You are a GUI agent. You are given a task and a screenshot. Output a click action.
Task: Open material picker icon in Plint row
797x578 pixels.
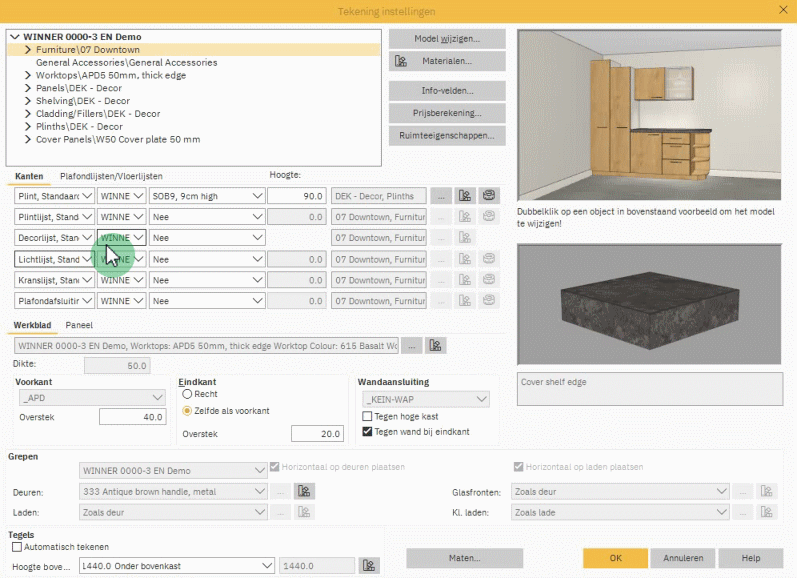465,196
